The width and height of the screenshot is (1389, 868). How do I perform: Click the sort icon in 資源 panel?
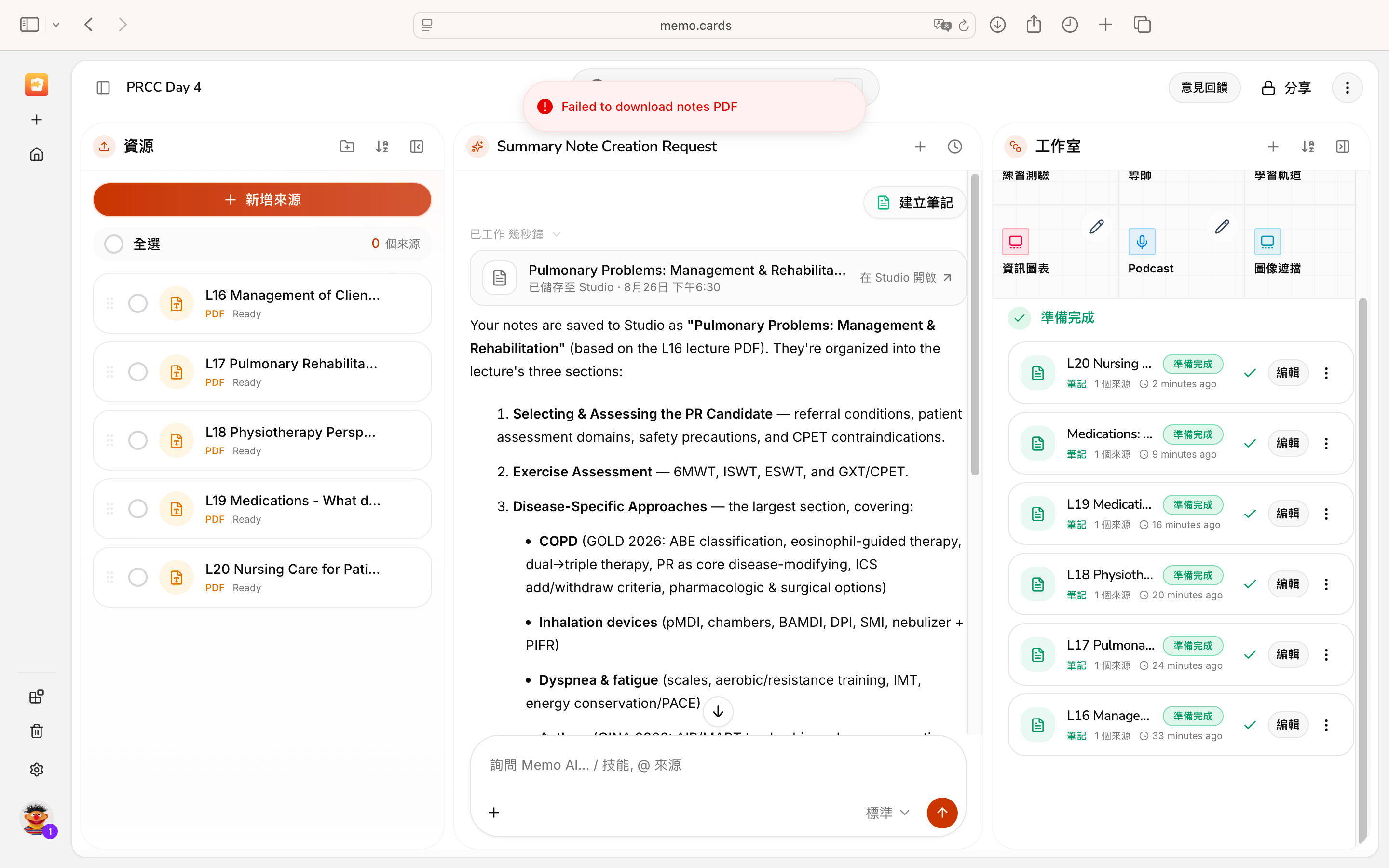(381, 147)
